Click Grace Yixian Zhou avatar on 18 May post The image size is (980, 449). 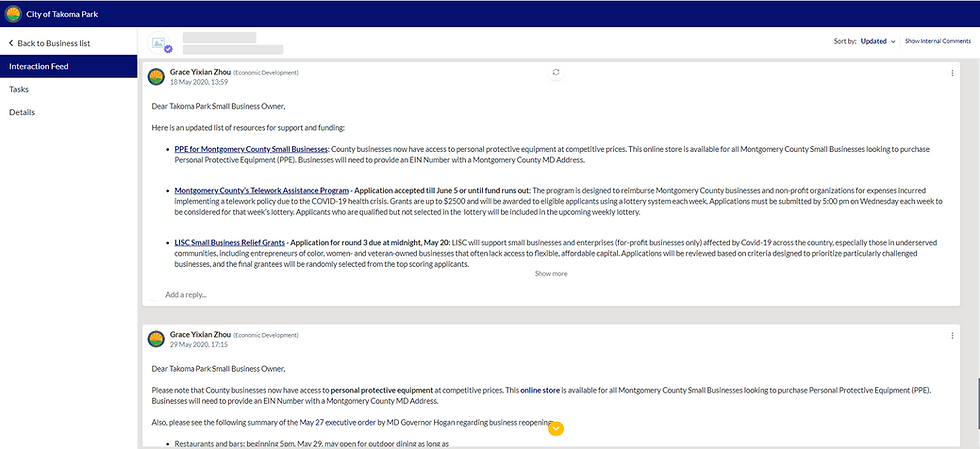click(156, 76)
